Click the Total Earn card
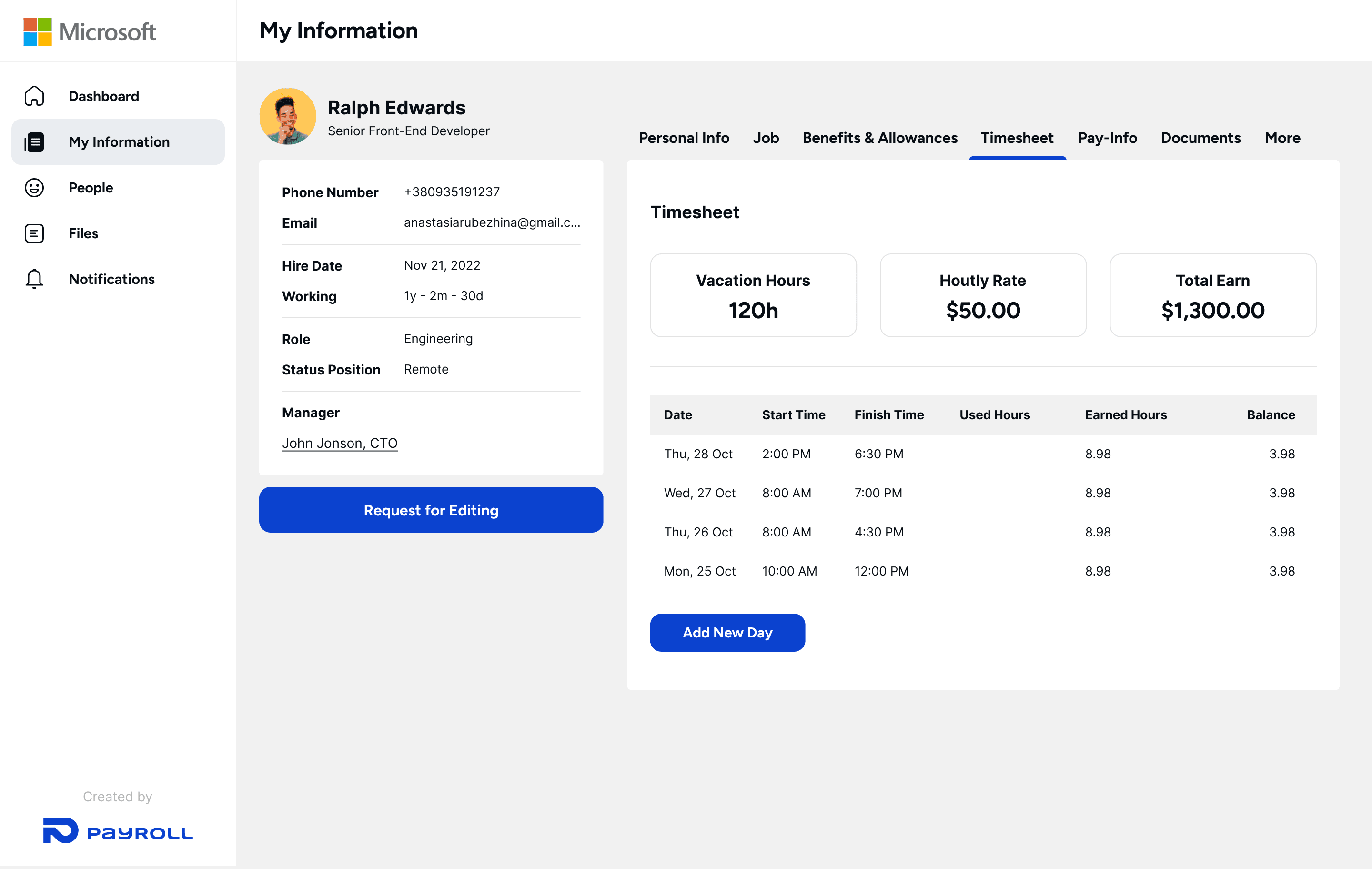This screenshot has height=869, width=1372. tap(1212, 295)
